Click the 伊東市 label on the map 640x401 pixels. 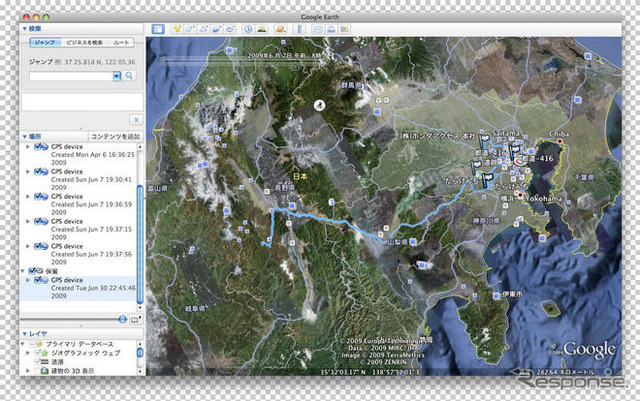coord(512,294)
